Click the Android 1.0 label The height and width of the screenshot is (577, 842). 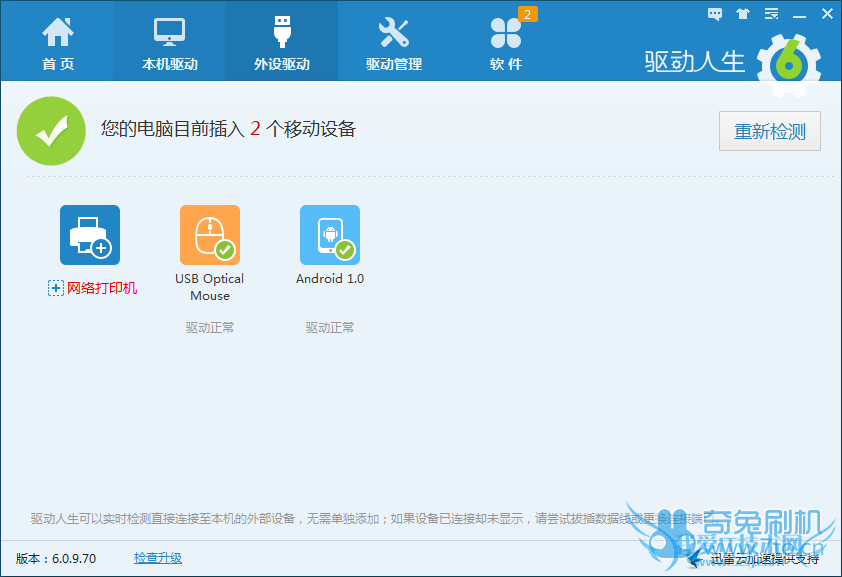330,279
